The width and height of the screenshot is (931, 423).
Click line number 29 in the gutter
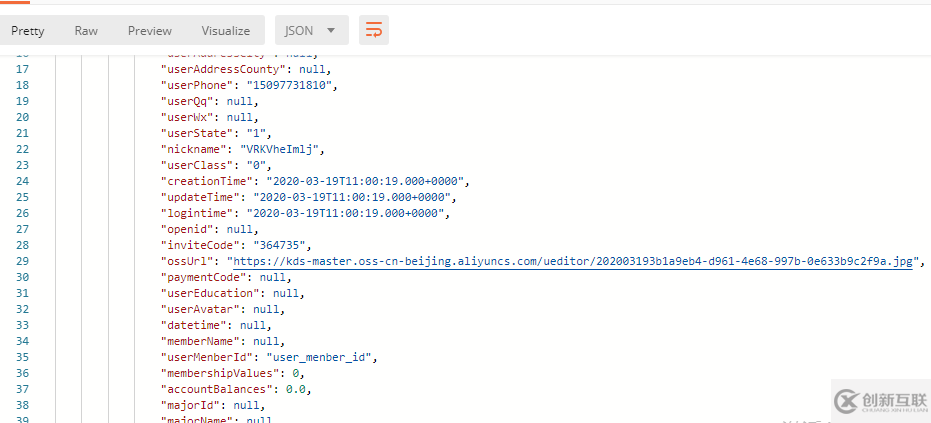pos(22,261)
